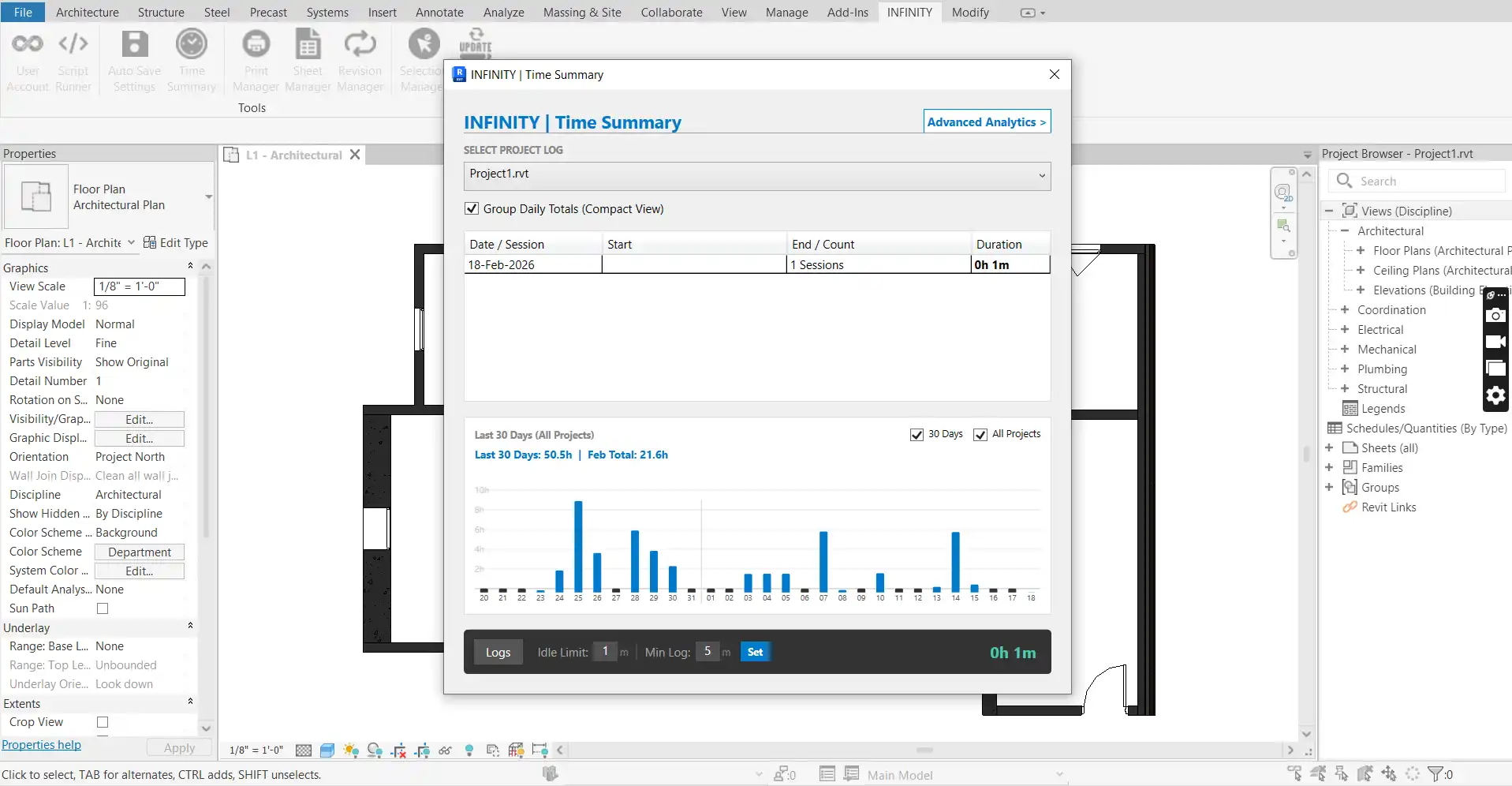The height and width of the screenshot is (786, 1512).
Task: Uncheck Group Daily Totals checkbox
Action: point(472,209)
